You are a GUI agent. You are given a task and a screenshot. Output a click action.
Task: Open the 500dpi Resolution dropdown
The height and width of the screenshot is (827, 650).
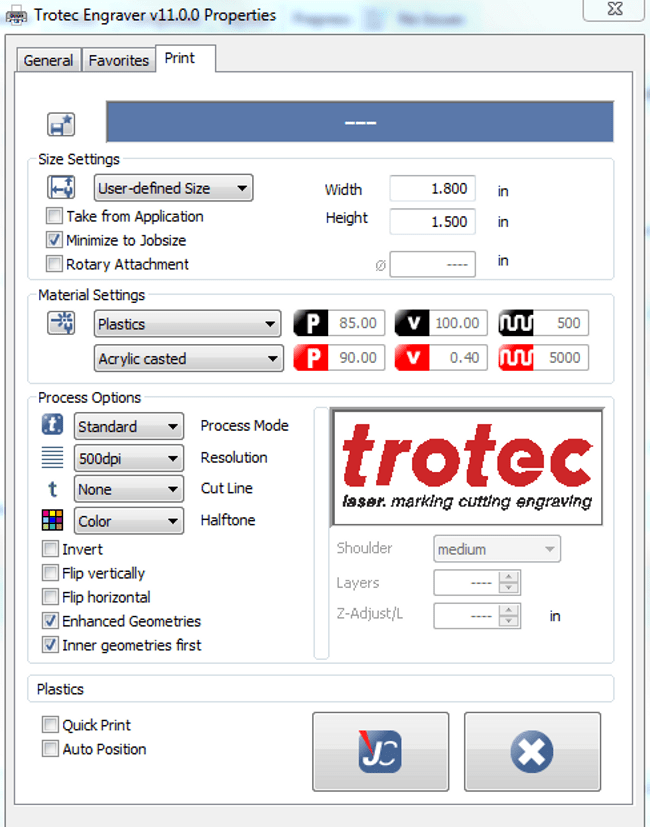pyautogui.click(x=129, y=458)
